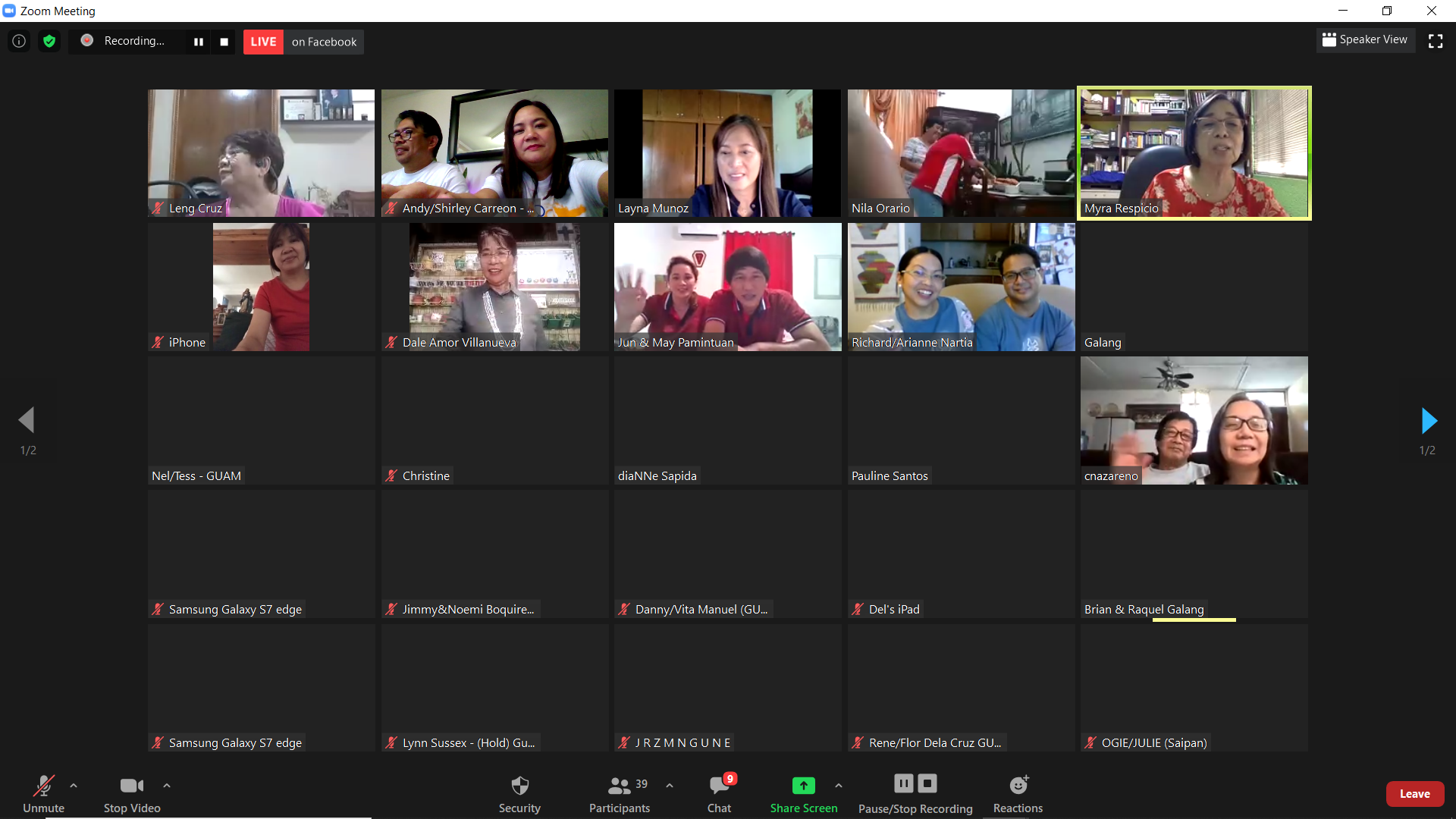Click the OGIE/JULIE (Saipan) name label
The image size is (1456, 819).
[x=1154, y=743]
